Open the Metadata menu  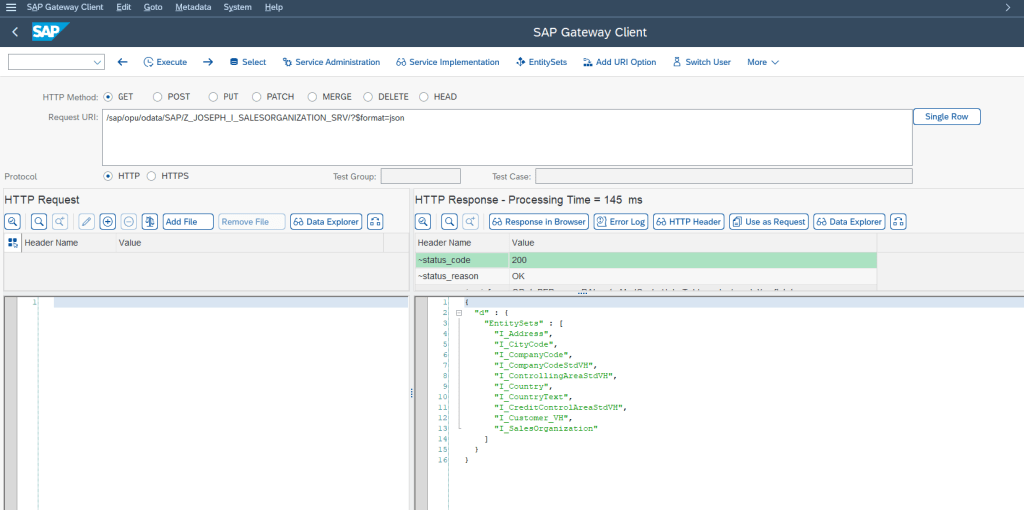tap(192, 7)
